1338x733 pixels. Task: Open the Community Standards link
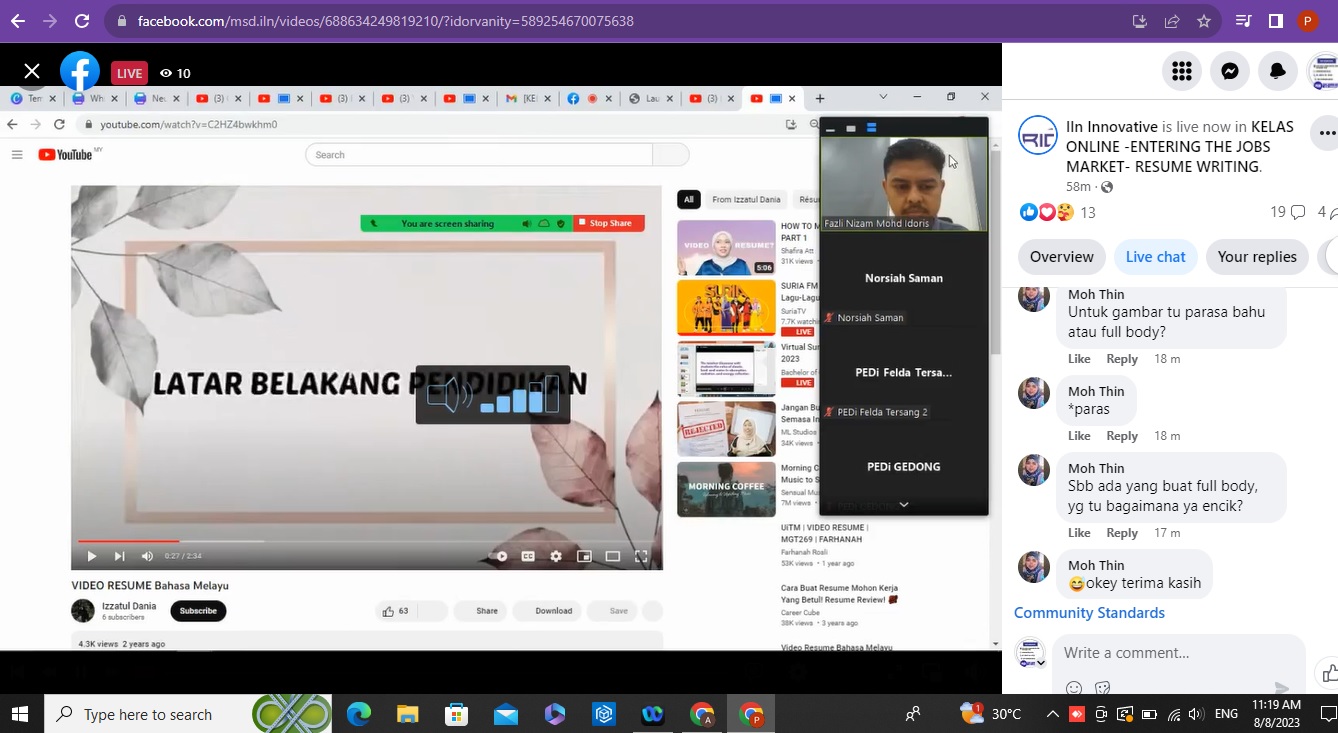1089,613
